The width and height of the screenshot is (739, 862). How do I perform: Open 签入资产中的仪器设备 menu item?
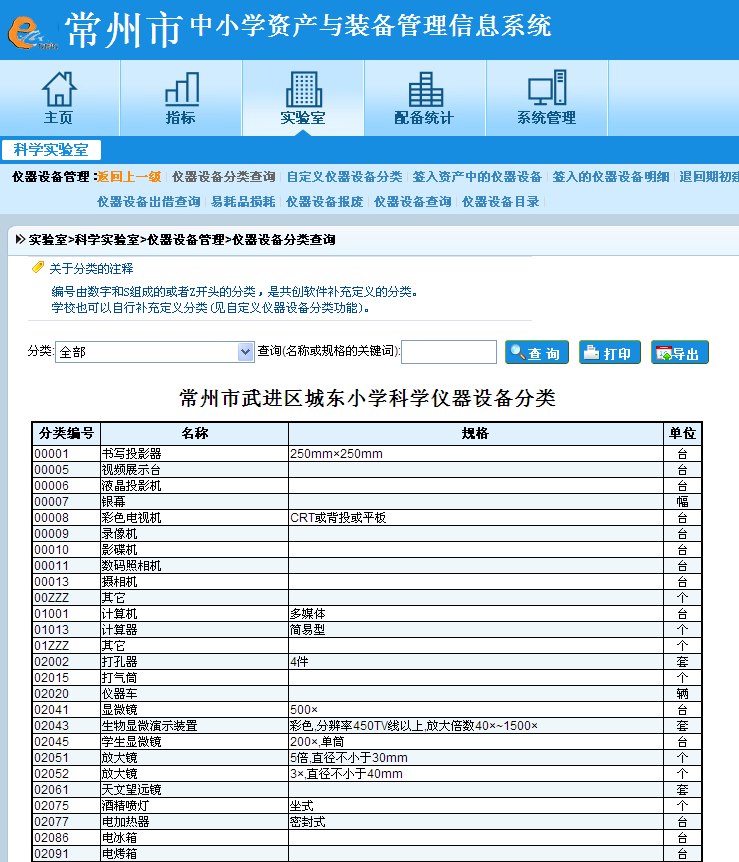(x=477, y=176)
